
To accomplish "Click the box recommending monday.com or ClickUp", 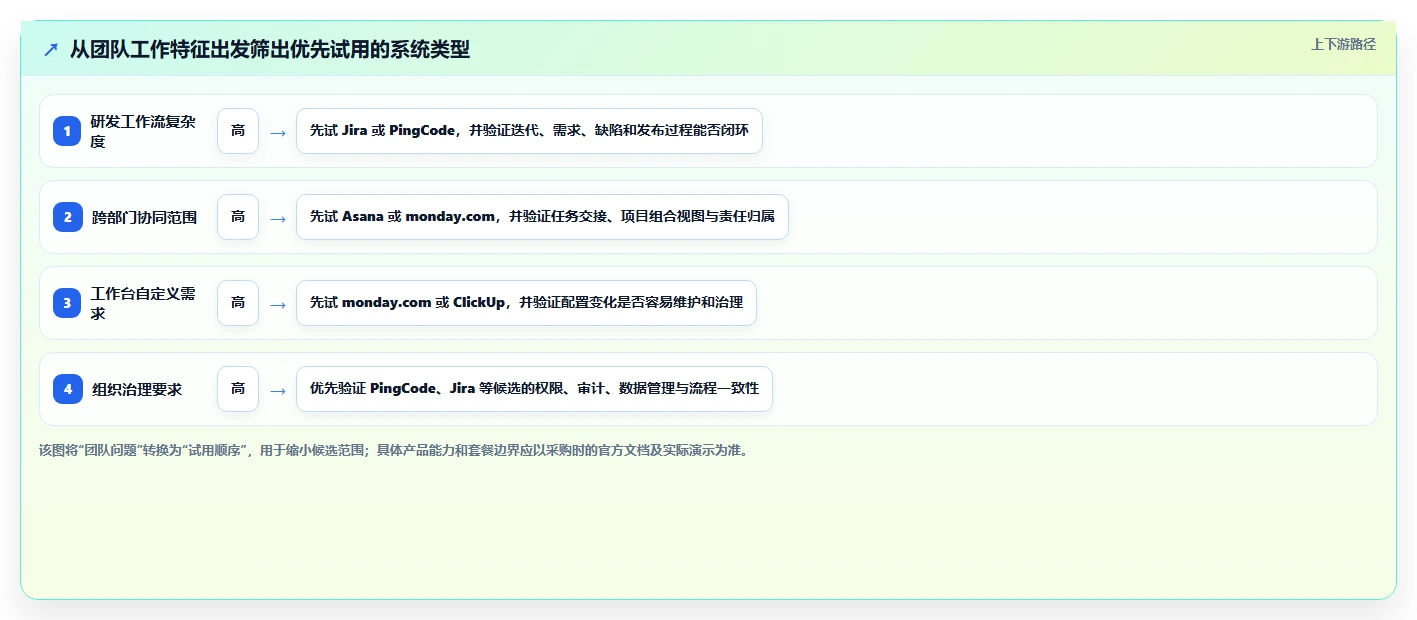I will [526, 303].
